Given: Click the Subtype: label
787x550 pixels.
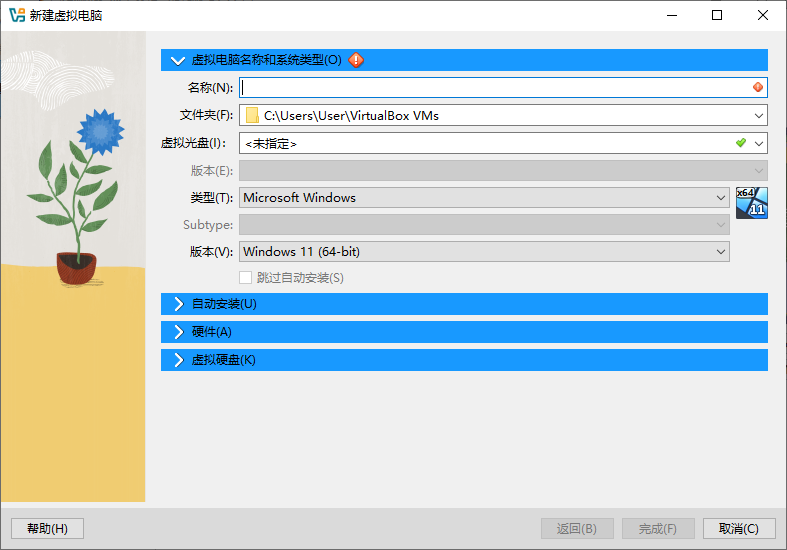Looking at the screenshot, I should (208, 224).
